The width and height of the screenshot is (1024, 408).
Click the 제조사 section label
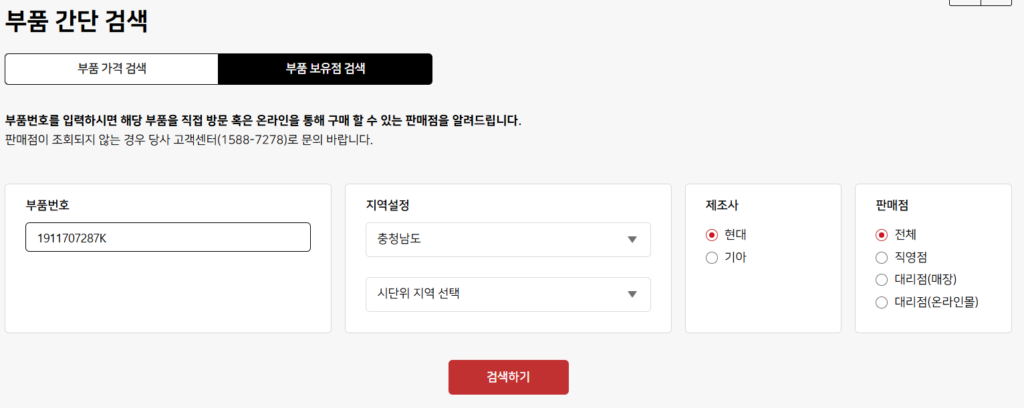[x=722, y=205]
